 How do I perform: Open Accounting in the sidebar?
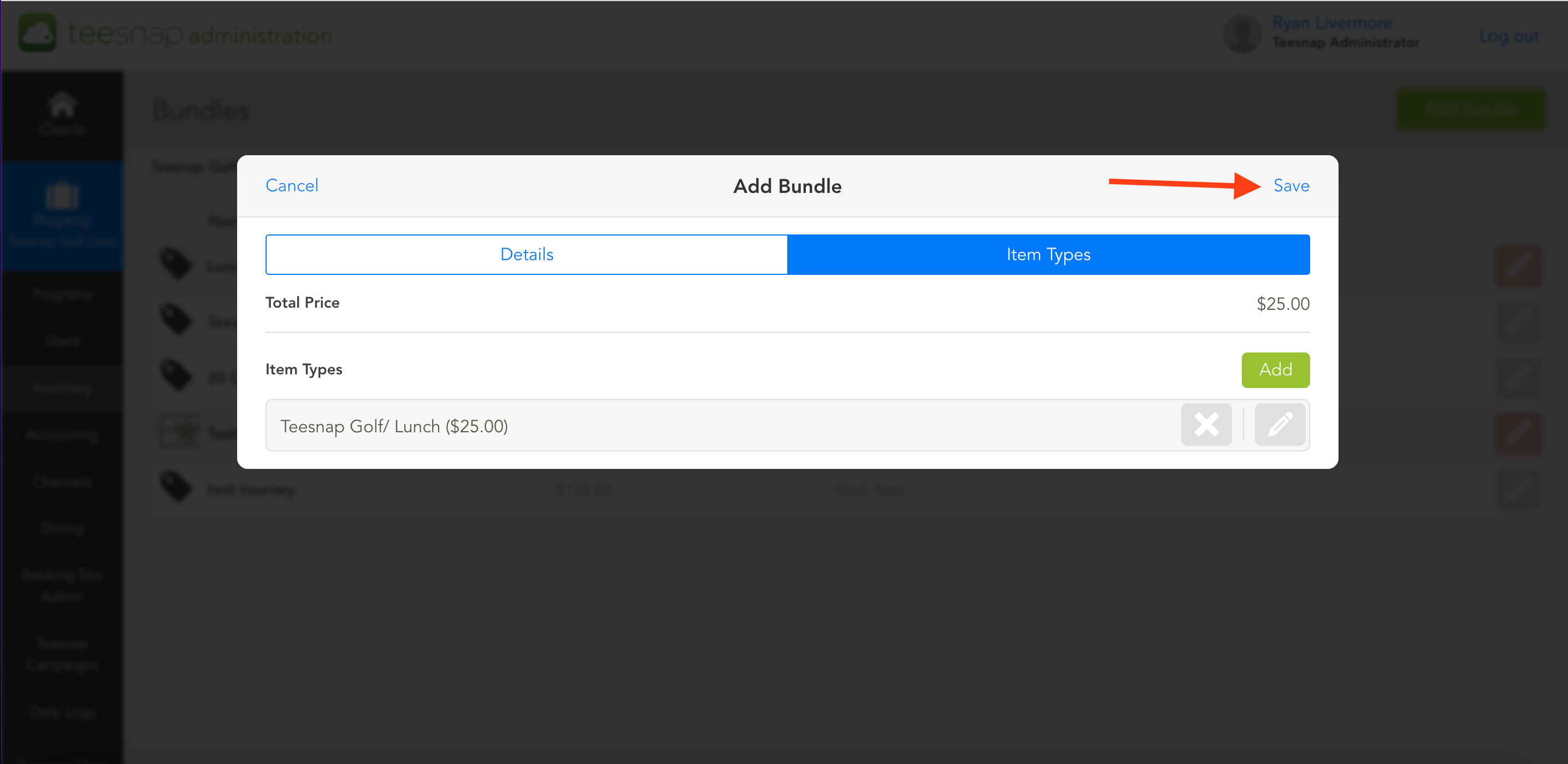[x=62, y=434]
